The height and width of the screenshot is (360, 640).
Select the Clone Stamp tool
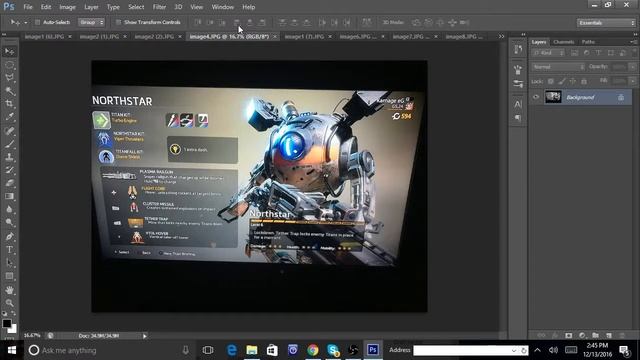point(9,157)
